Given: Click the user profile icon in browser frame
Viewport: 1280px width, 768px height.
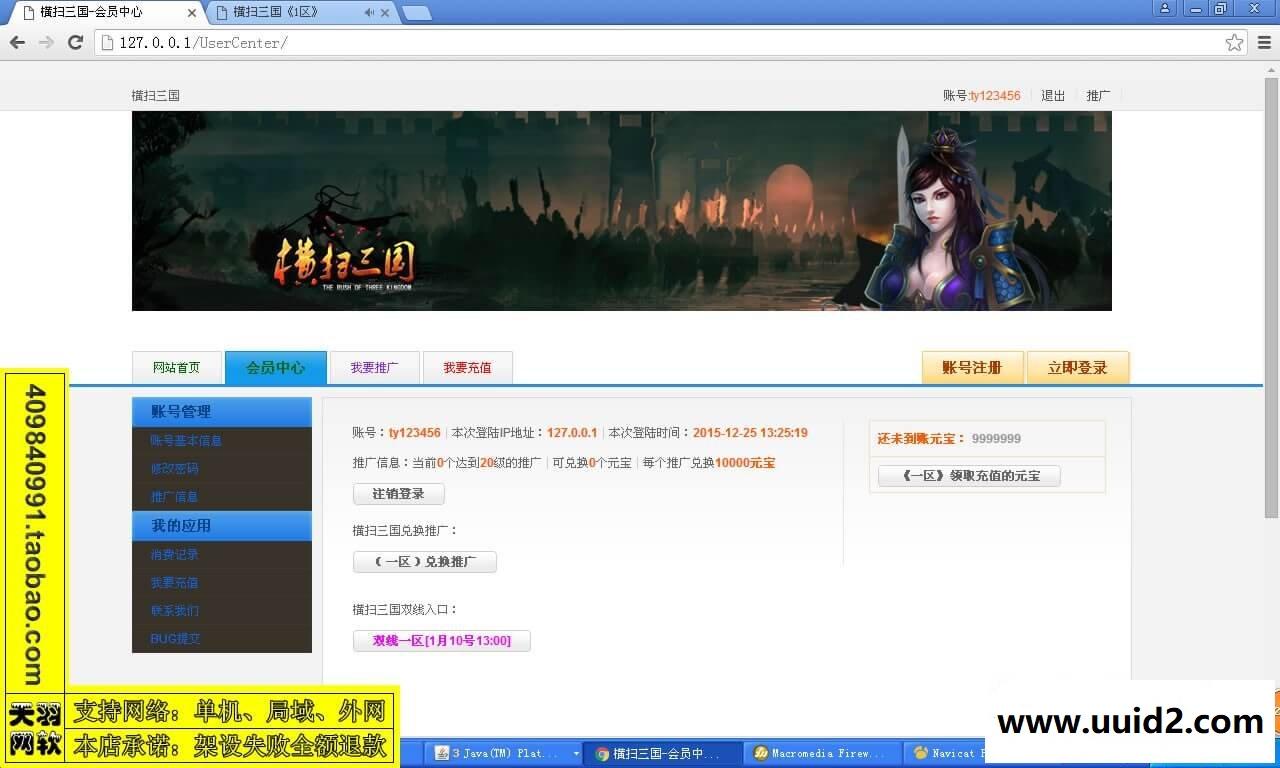Looking at the screenshot, I should (x=1166, y=9).
